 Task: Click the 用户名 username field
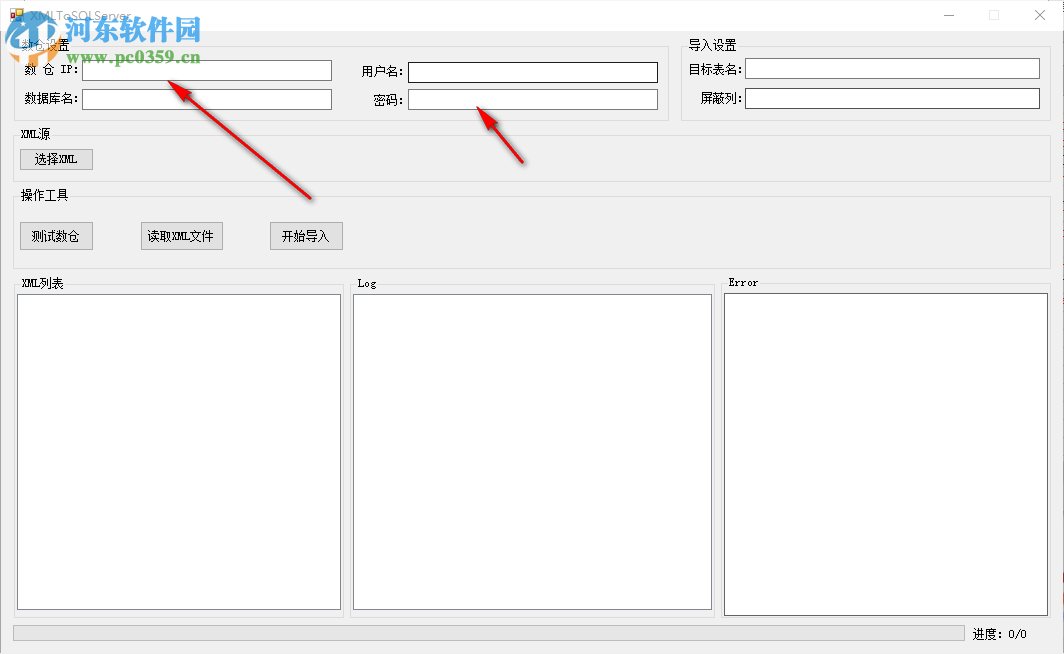(x=532, y=72)
